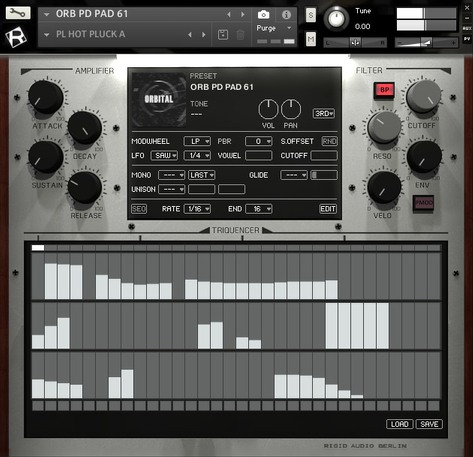Open the sequencer END 16 dropdown
473x457 pixels.
(259, 209)
